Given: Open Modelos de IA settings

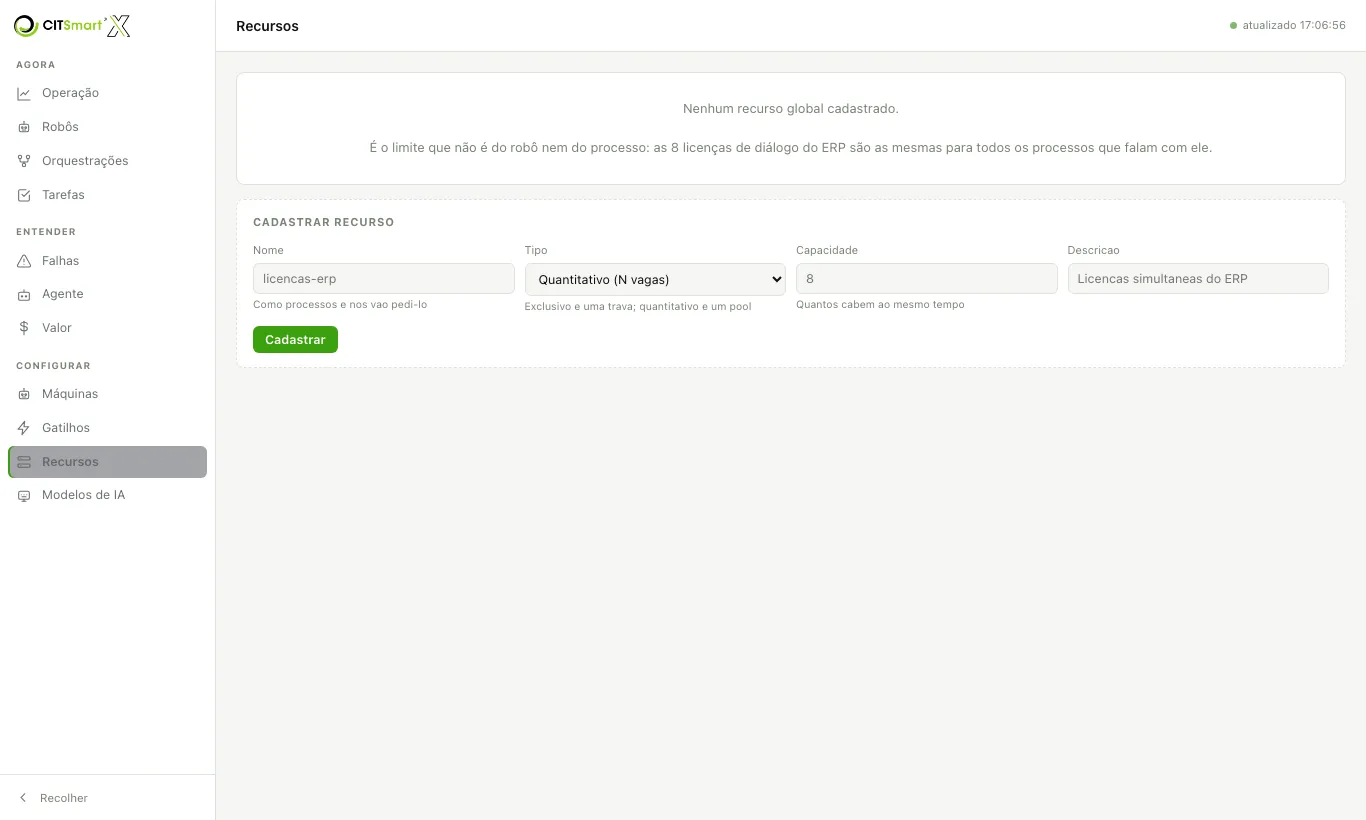Looking at the screenshot, I should (x=107, y=495).
